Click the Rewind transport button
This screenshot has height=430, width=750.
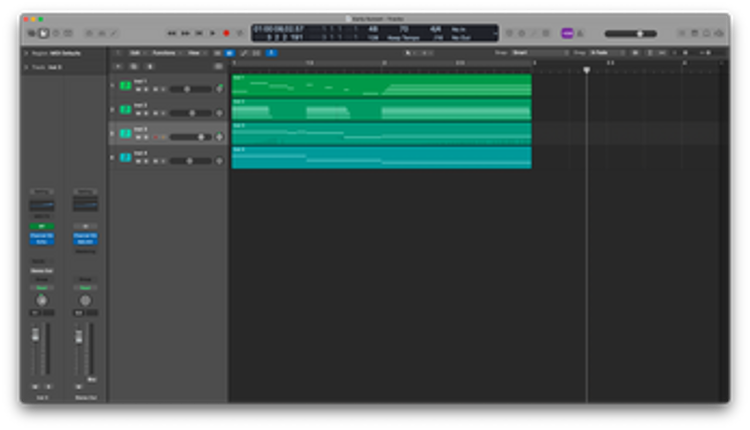coord(172,33)
